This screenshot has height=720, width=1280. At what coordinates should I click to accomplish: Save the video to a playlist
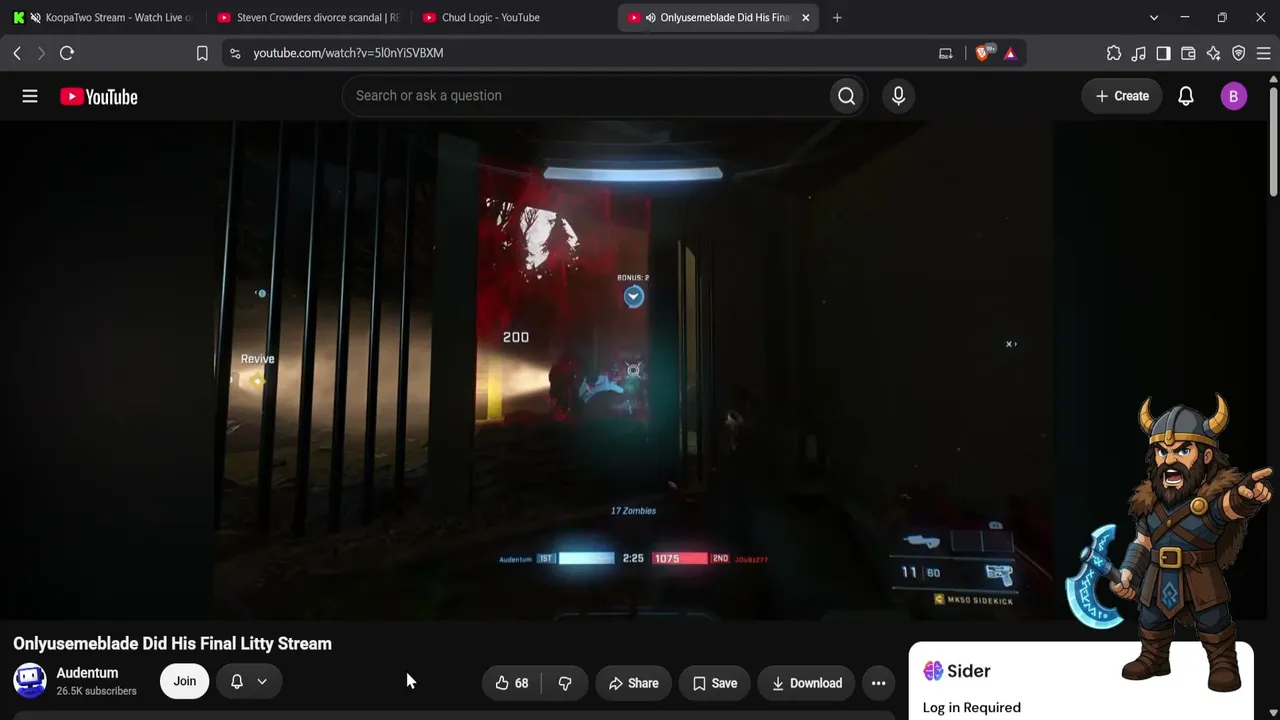[715, 683]
